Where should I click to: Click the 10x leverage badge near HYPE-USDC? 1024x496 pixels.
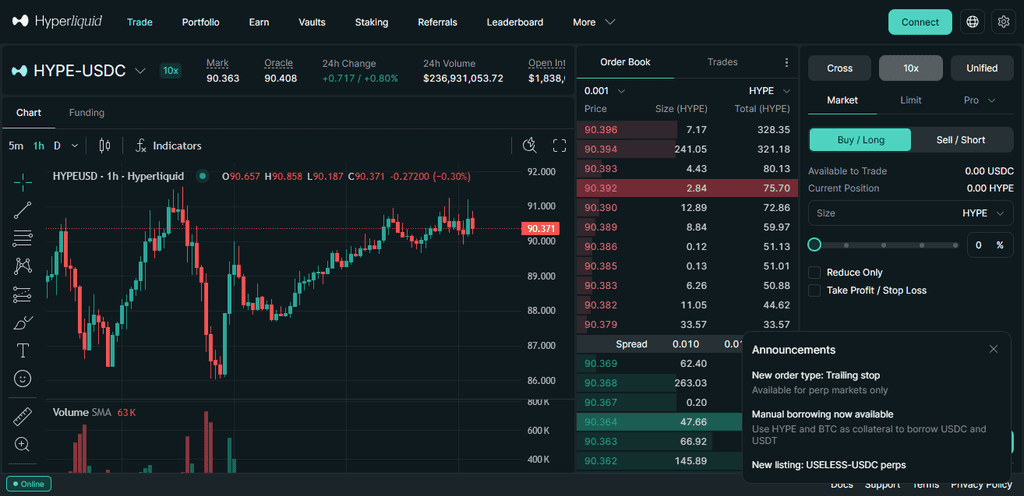click(171, 70)
